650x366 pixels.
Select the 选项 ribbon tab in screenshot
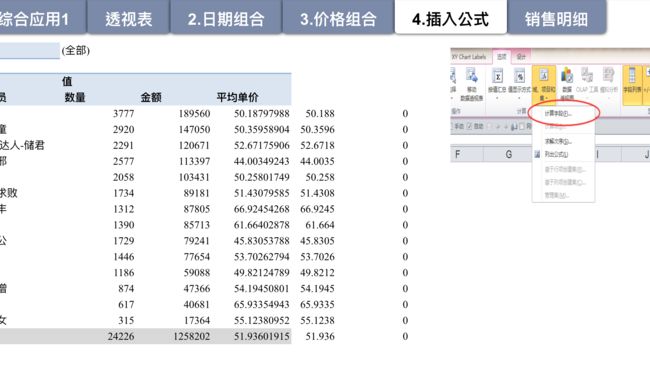(502, 56)
